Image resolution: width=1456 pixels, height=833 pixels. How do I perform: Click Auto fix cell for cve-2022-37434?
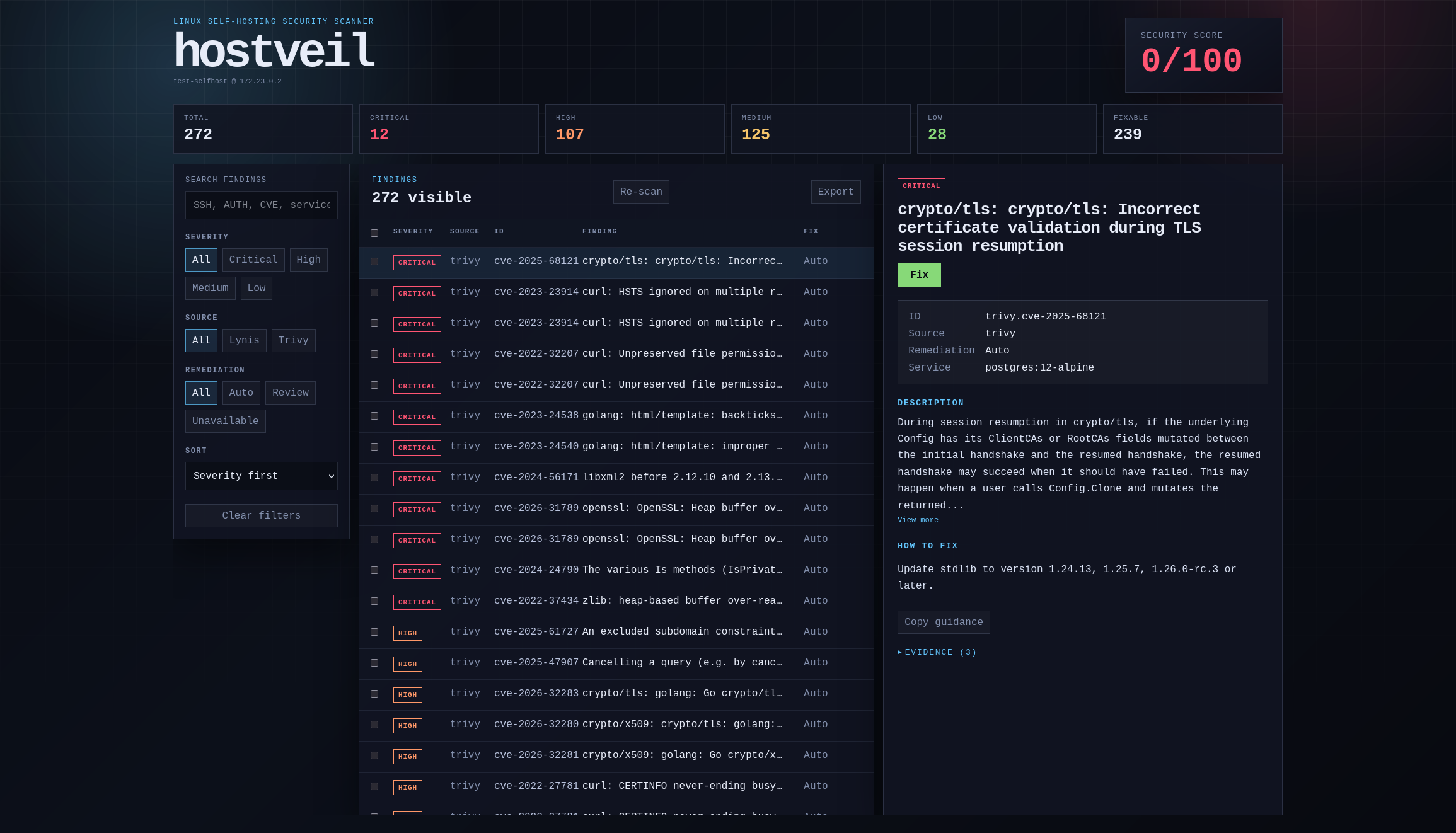click(816, 600)
